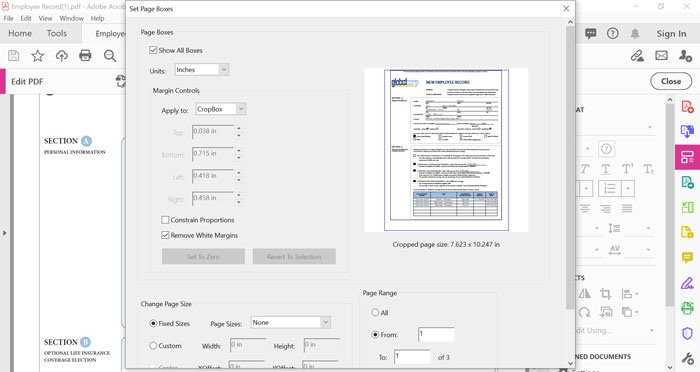Click the line spacing icon in Format panel
The width and height of the screenshot is (700, 372).
pos(614,228)
